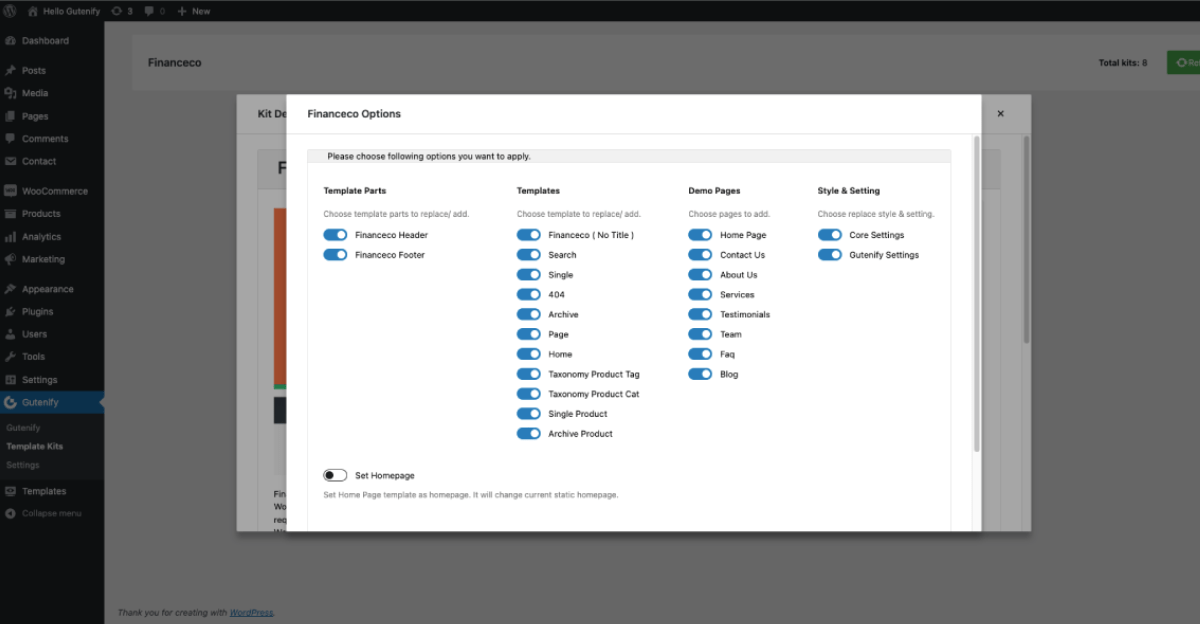1200x624 pixels.
Task: Toggle the Team demo page switch
Action: coord(700,334)
